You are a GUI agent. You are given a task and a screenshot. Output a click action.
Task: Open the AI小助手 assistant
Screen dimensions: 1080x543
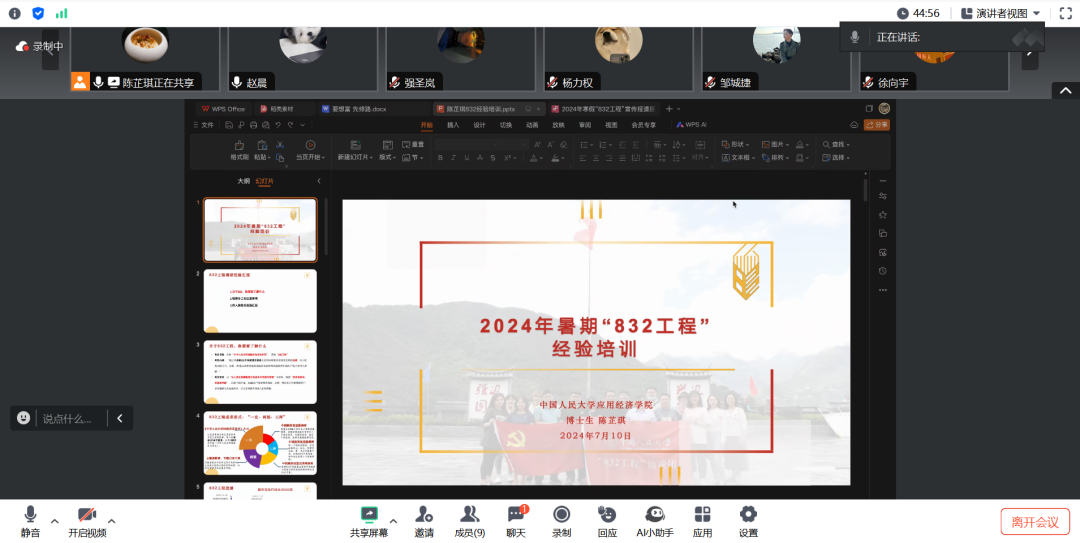(655, 515)
